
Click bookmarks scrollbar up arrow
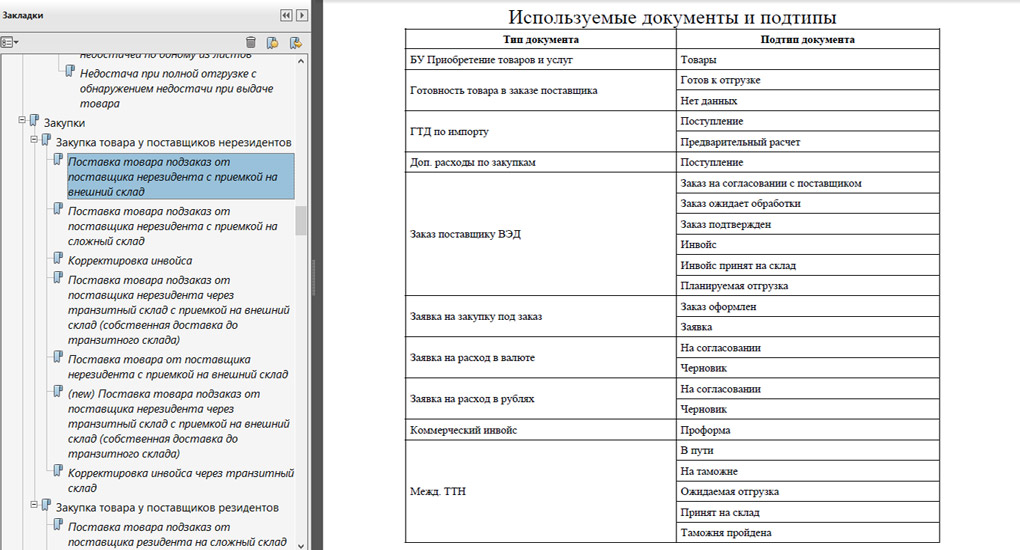point(301,61)
